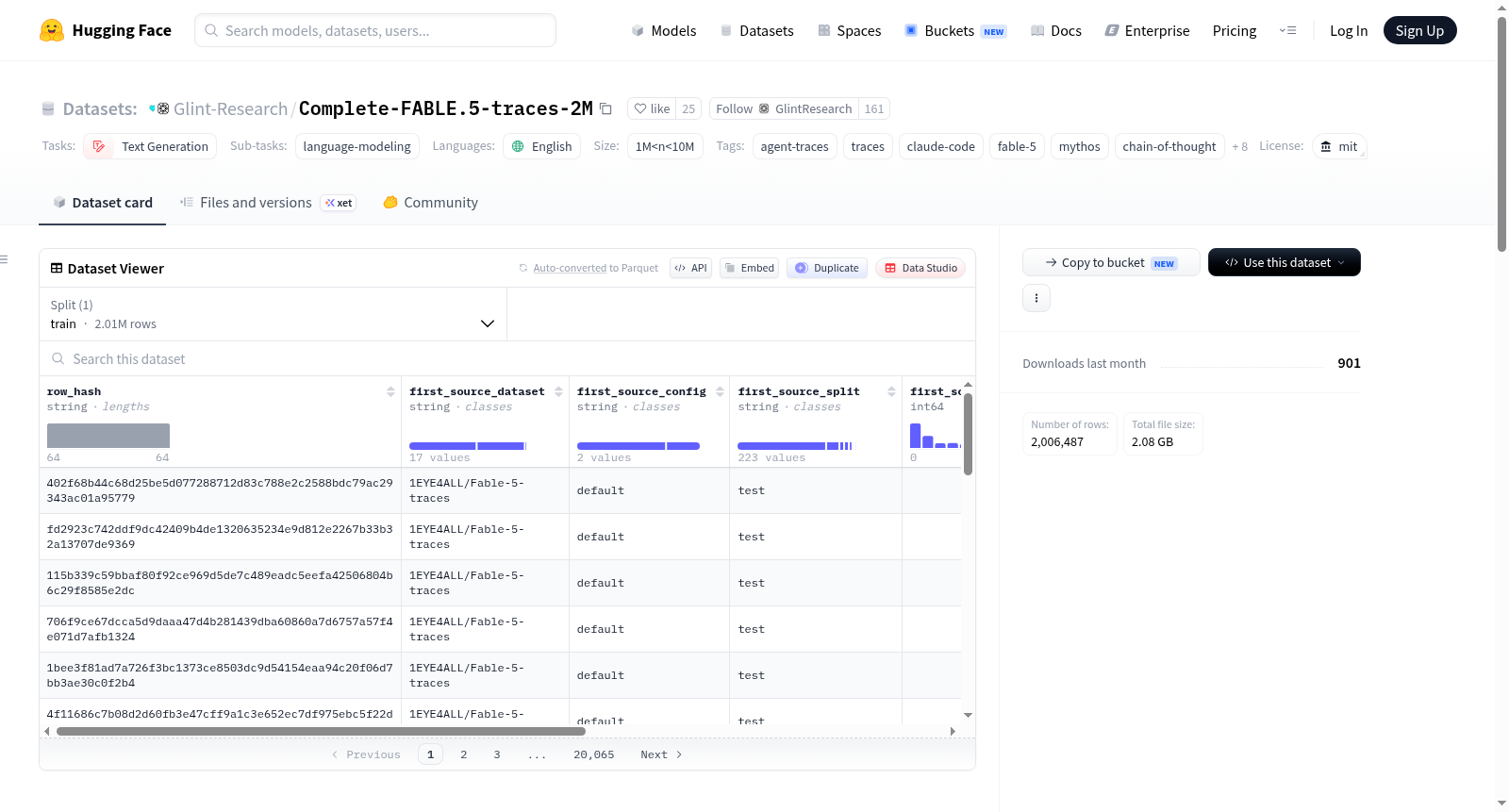Click the row hash starting 402f68b44c68d25be
The image size is (1509, 812).
pos(220,490)
